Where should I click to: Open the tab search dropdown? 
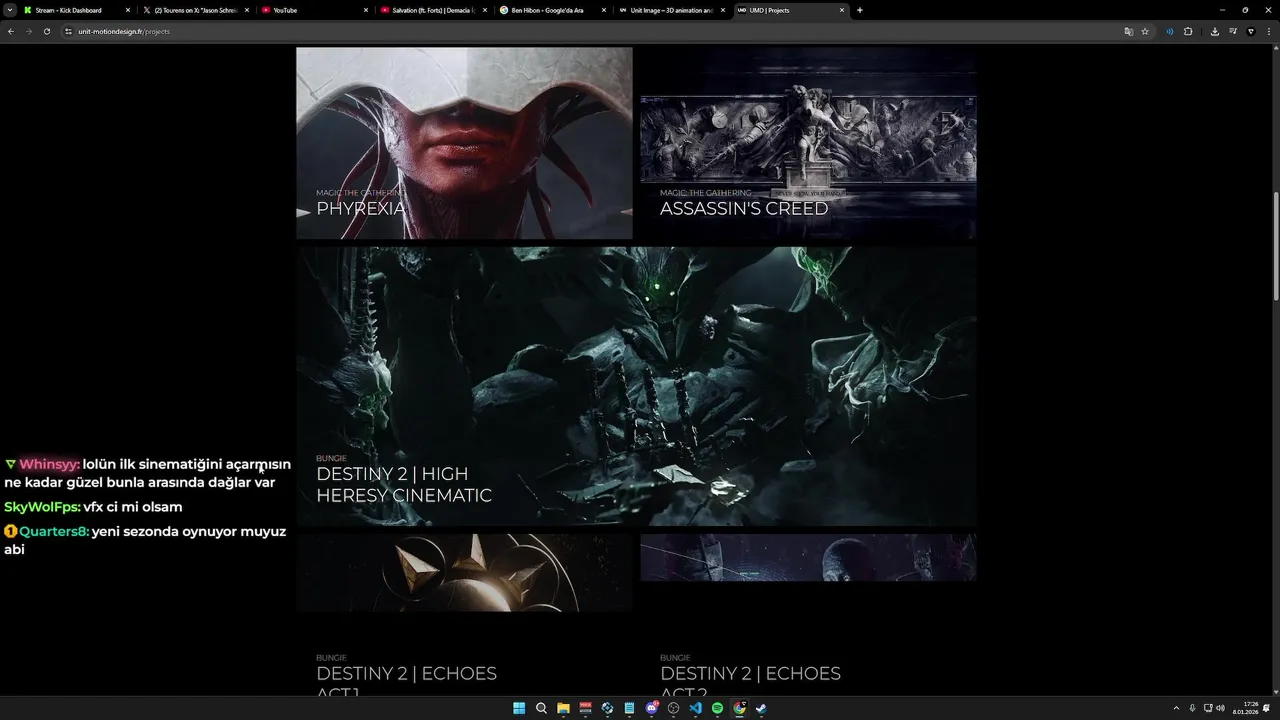click(x=9, y=10)
